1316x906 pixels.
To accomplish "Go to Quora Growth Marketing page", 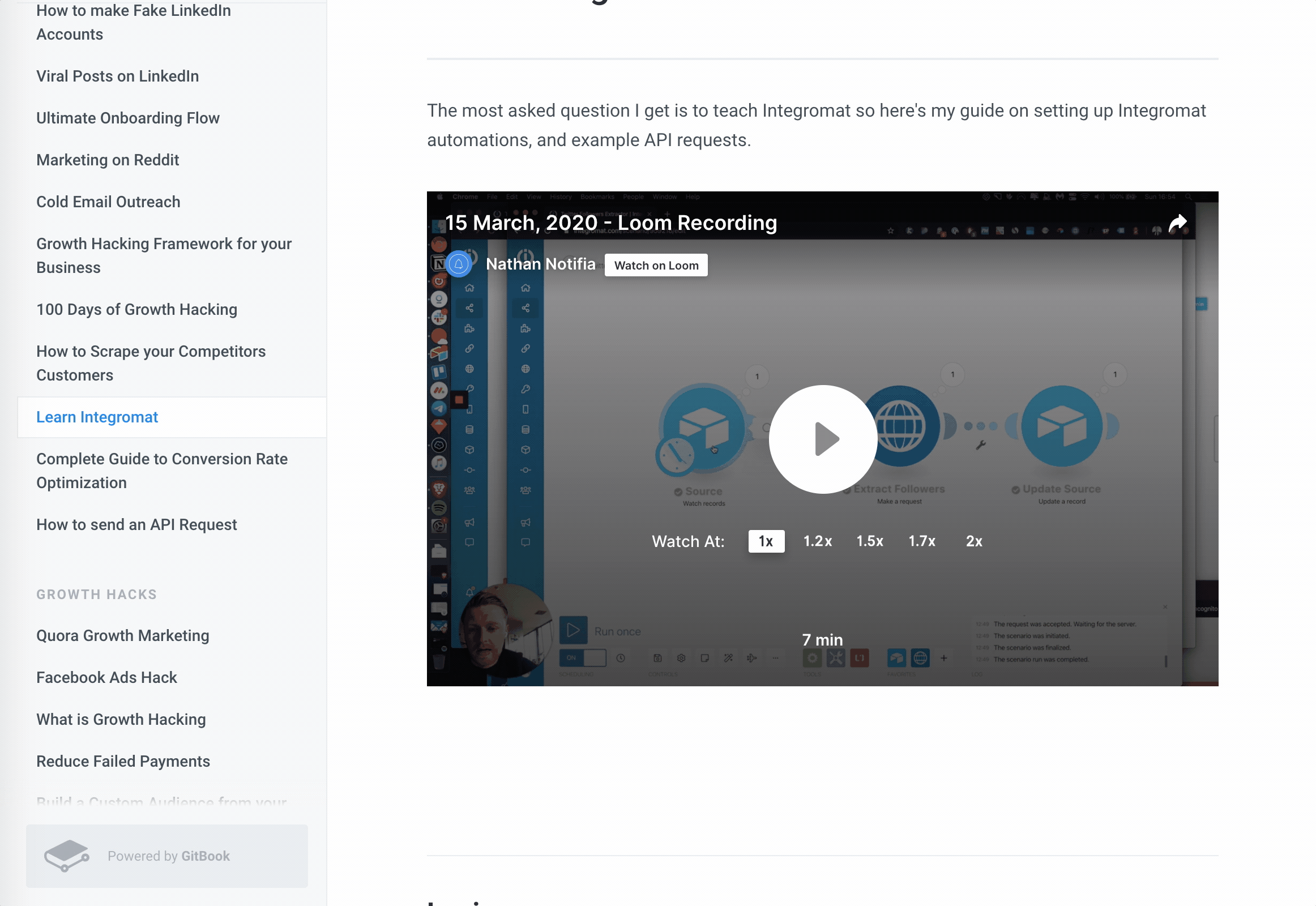I will click(x=123, y=635).
